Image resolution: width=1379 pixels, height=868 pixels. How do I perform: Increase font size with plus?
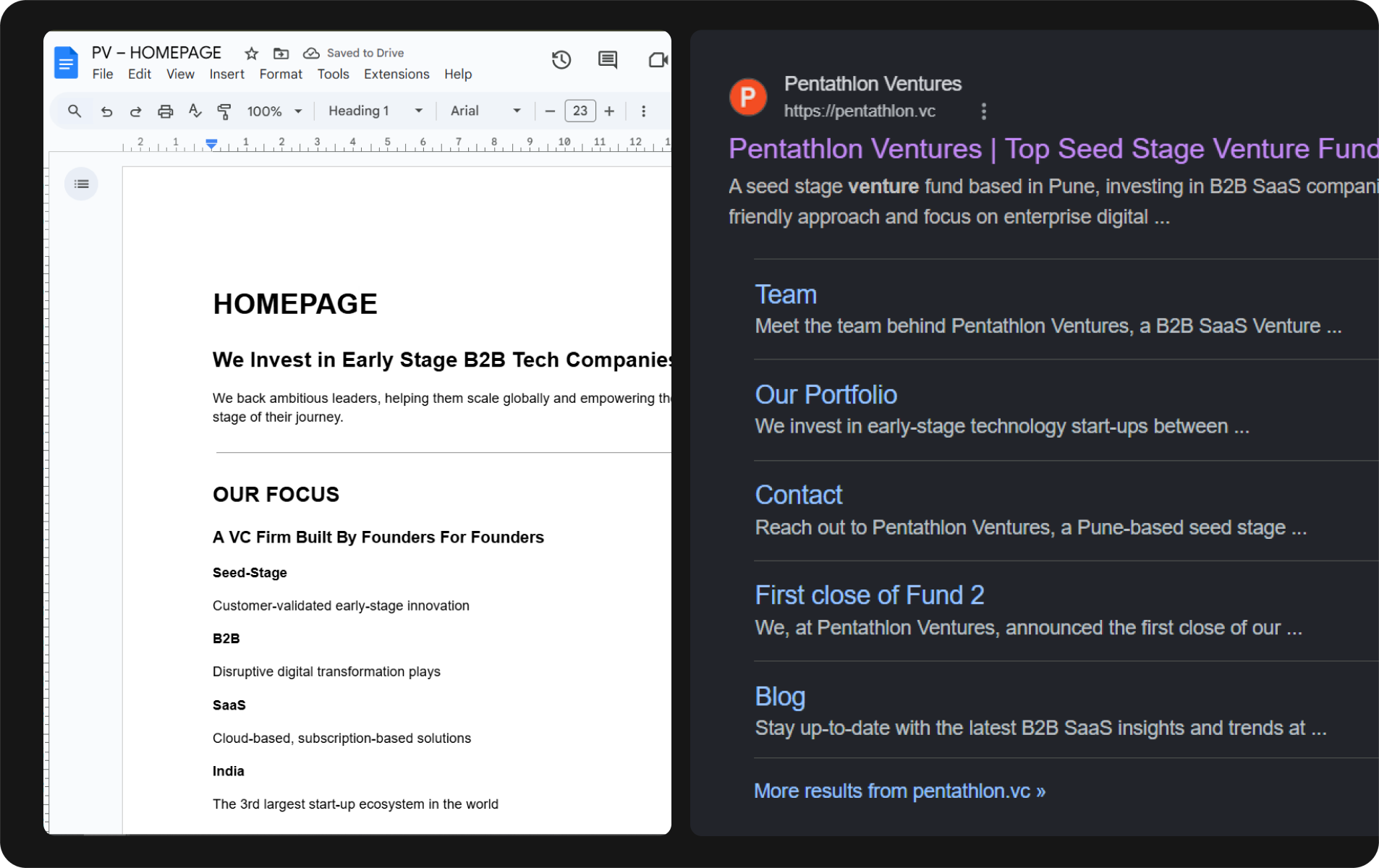(x=609, y=111)
